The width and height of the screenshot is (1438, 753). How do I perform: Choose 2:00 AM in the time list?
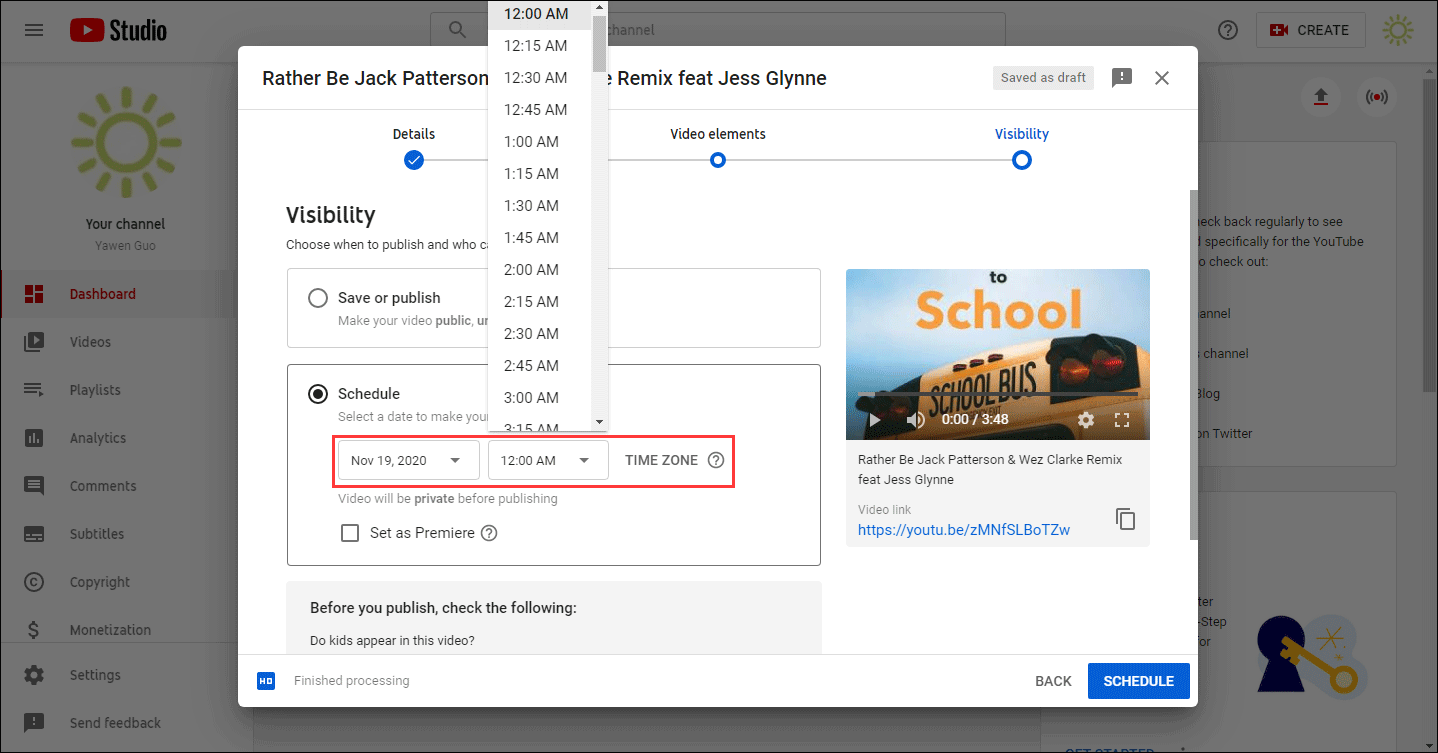point(540,270)
